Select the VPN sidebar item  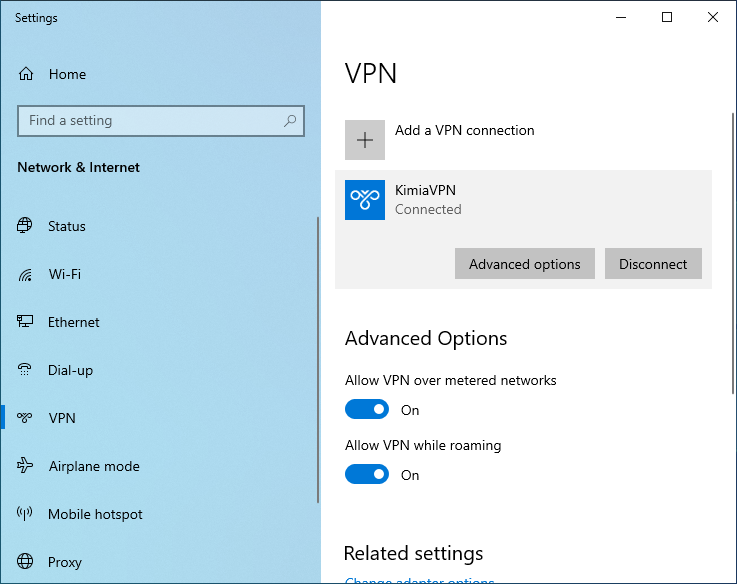[x=62, y=418]
